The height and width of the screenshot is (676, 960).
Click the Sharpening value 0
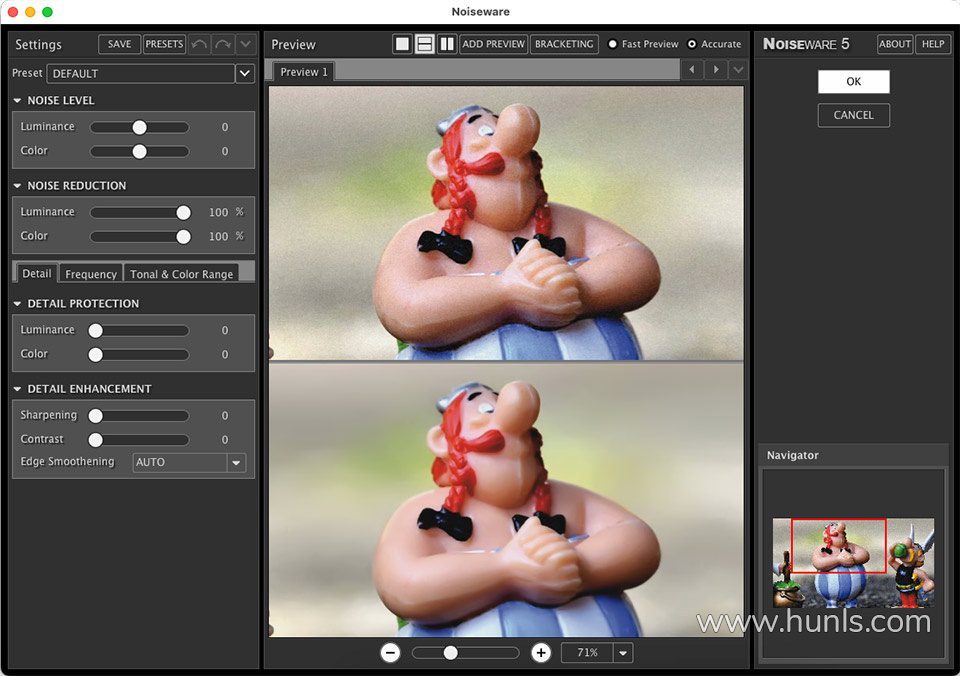[x=225, y=416]
